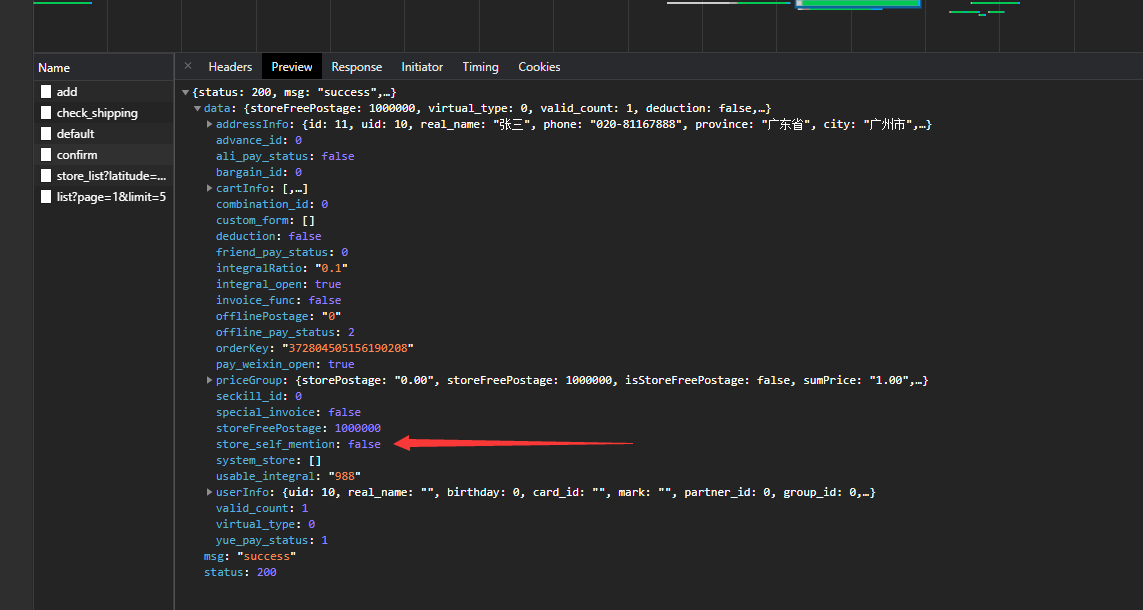Select the check_shipping request file icon
This screenshot has height=610, width=1143.
(46, 113)
